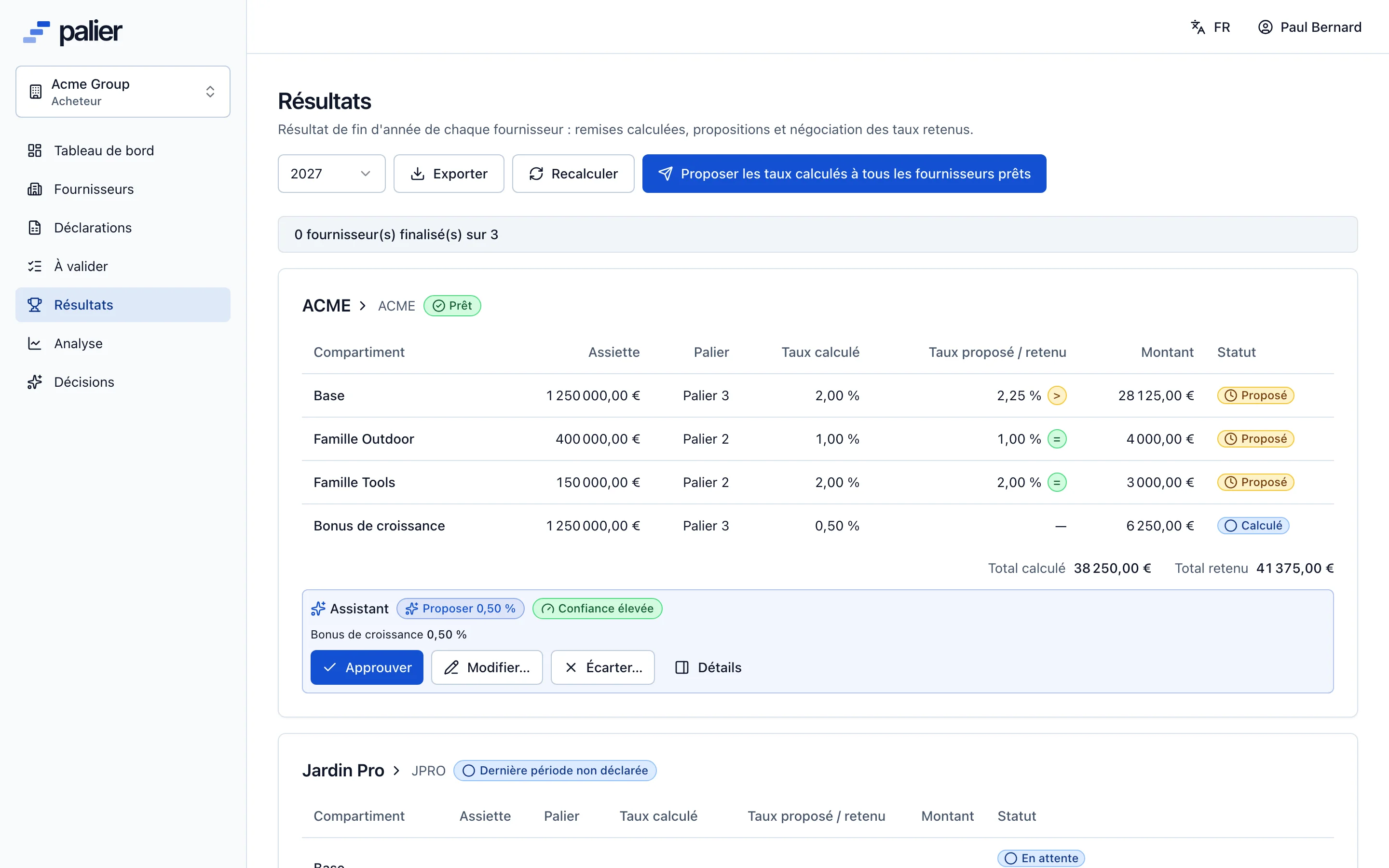The height and width of the screenshot is (868, 1389).
Task: Expand the Jardin Pro supplier chevron
Action: [396, 771]
